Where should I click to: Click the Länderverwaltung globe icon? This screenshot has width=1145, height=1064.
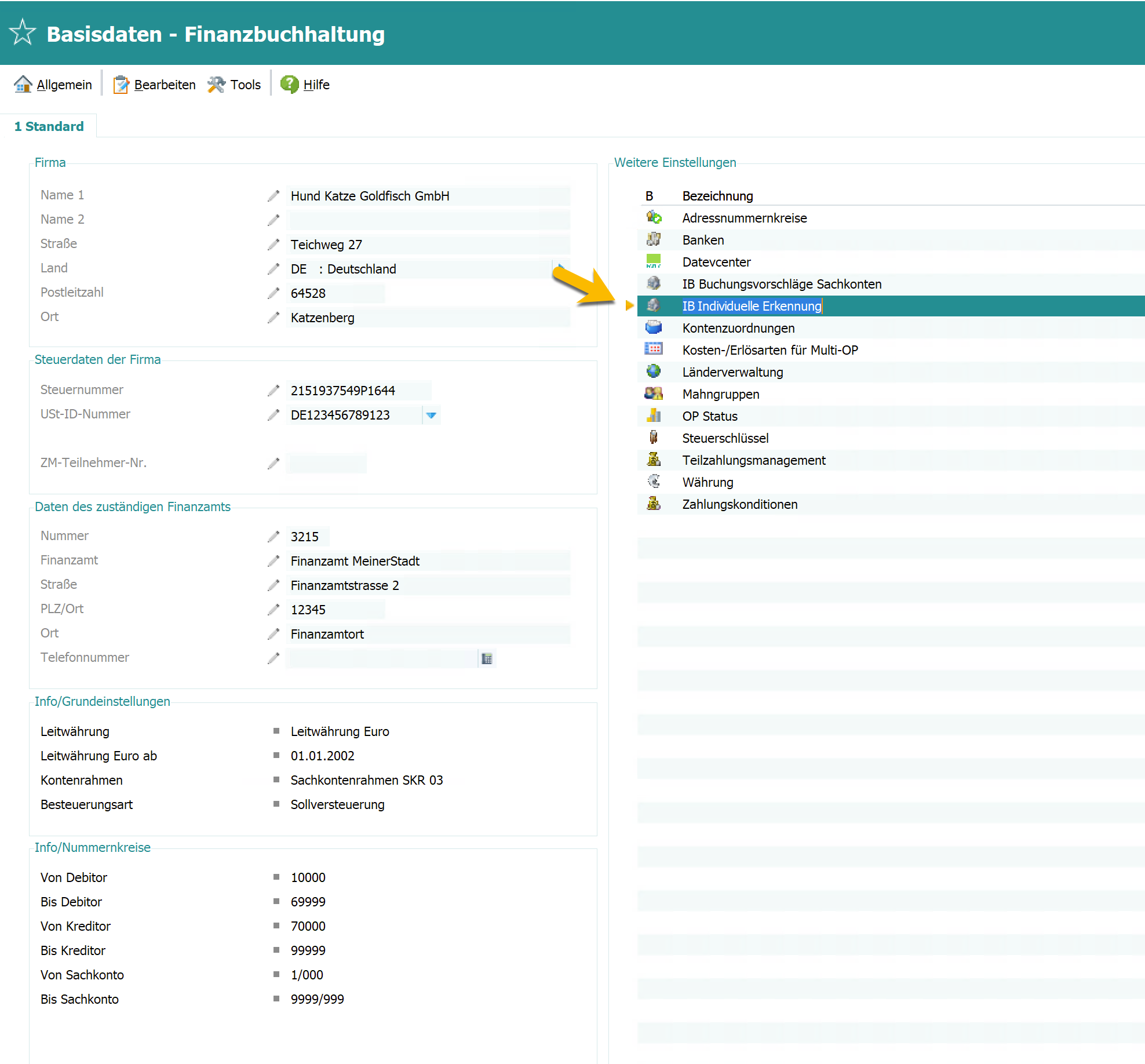654,371
